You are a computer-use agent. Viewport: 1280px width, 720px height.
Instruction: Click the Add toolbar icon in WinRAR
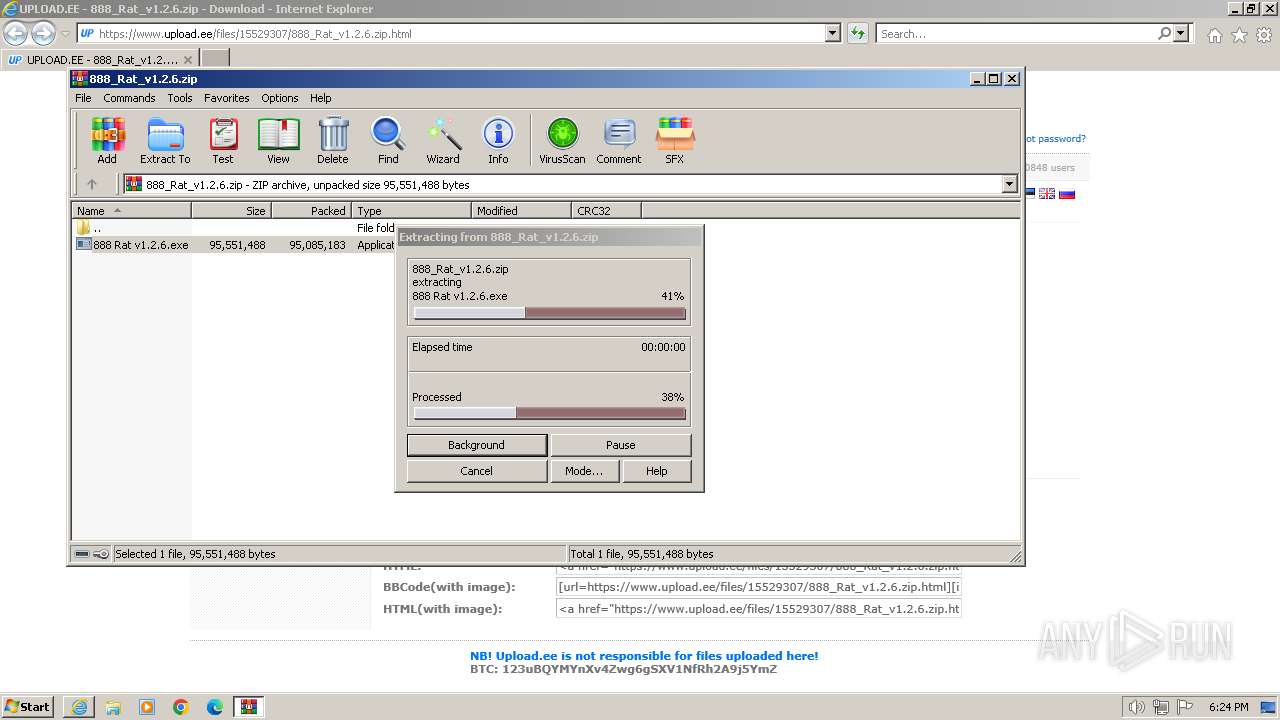click(107, 140)
